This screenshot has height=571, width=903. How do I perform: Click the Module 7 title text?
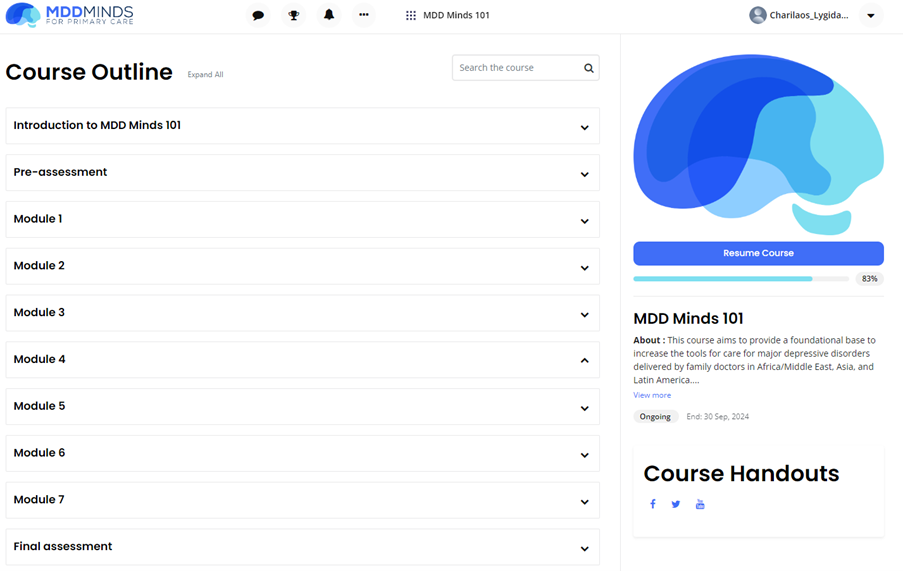tap(39, 500)
